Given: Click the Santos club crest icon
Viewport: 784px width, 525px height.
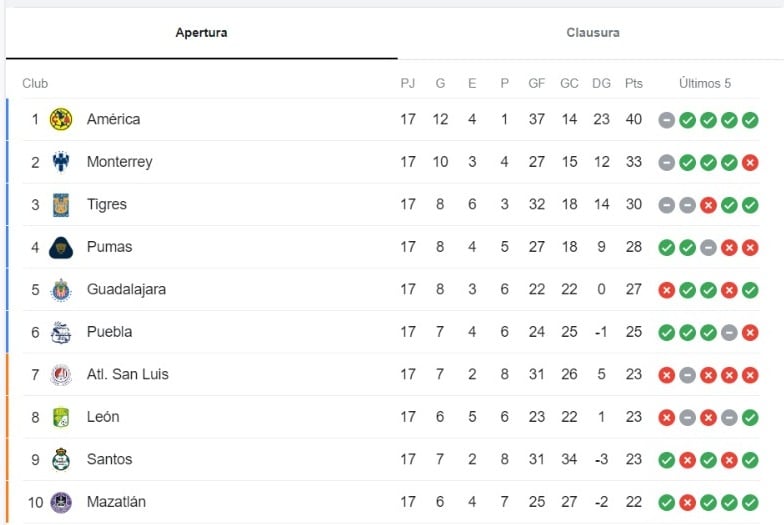Looking at the screenshot, I should [x=61, y=459].
